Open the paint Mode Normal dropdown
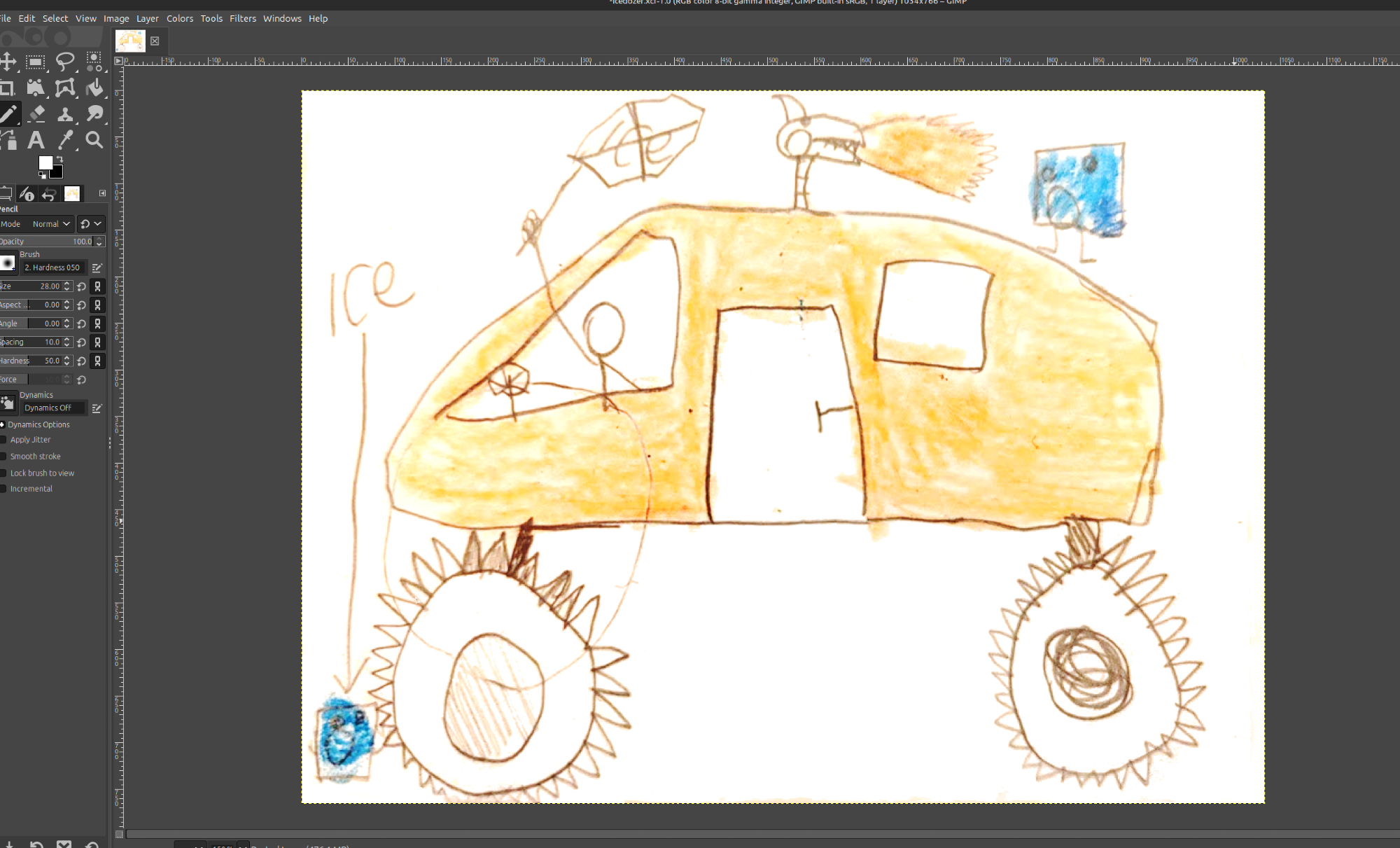The width and height of the screenshot is (1400, 848). [51, 224]
